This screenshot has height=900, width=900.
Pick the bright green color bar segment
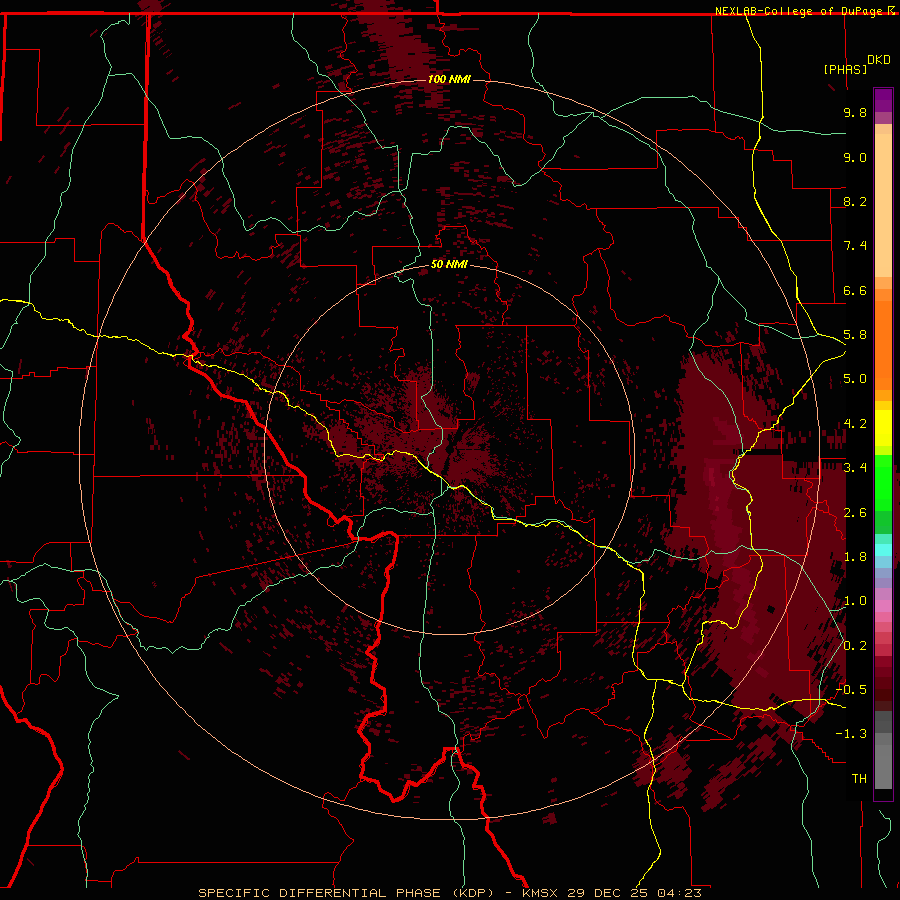point(883,482)
